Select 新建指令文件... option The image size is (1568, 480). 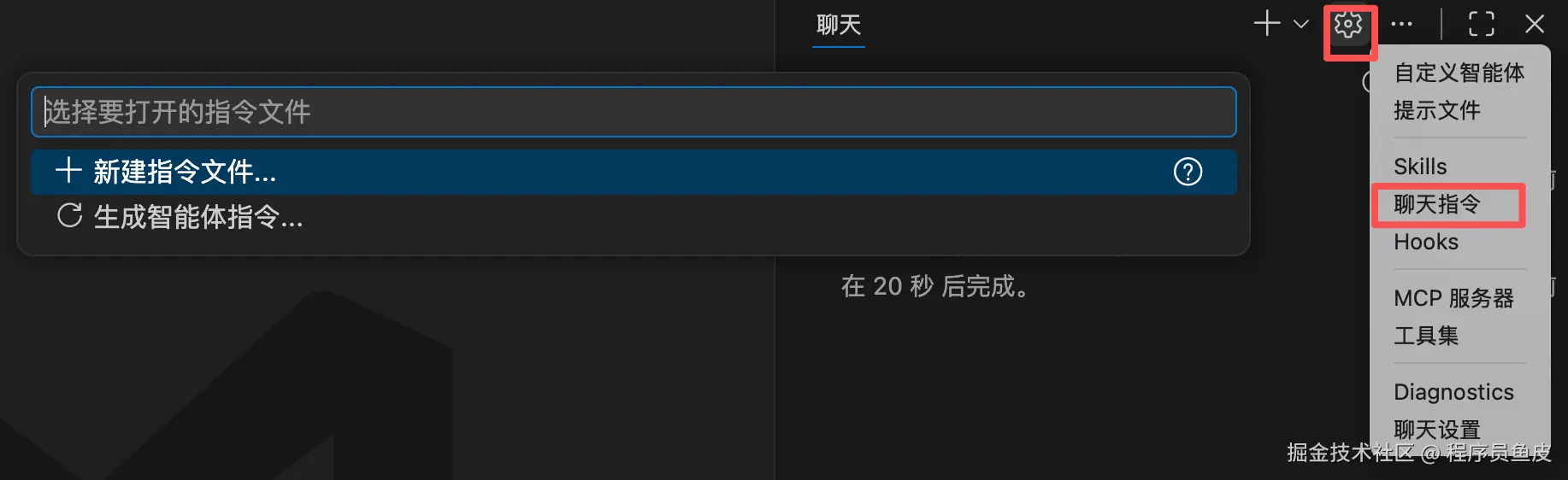[634, 172]
